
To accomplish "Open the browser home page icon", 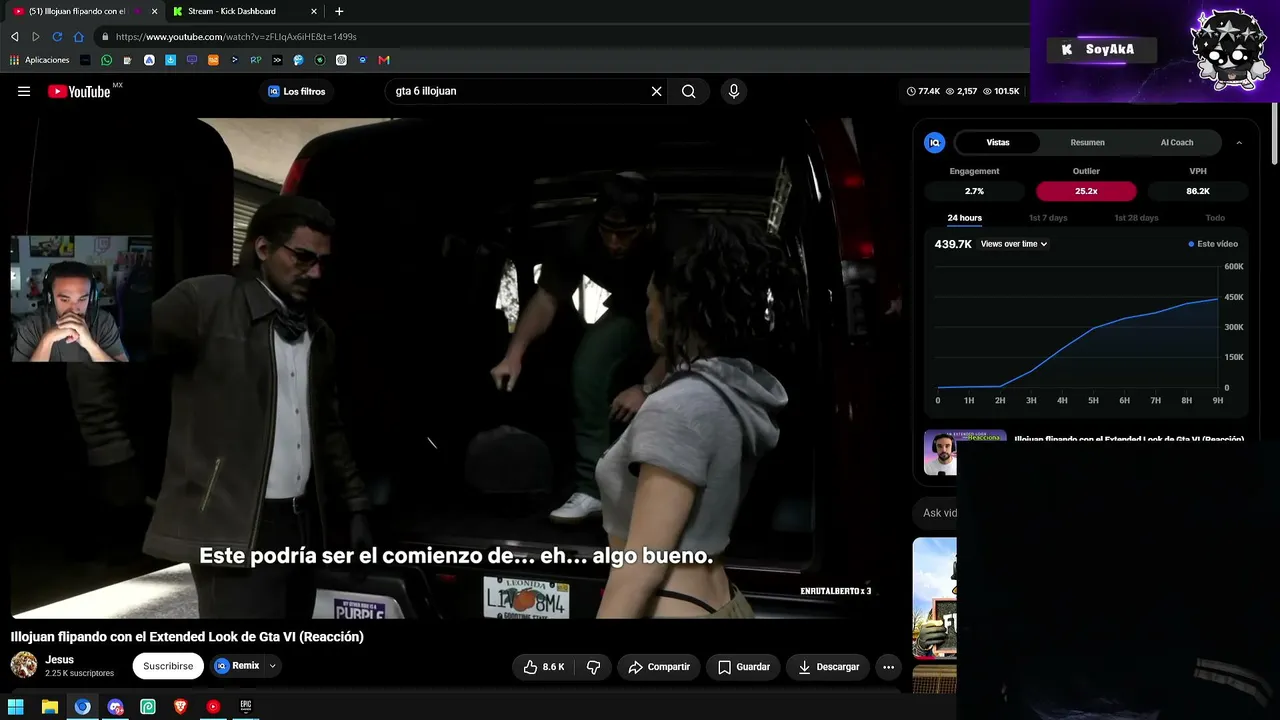I will click(78, 37).
